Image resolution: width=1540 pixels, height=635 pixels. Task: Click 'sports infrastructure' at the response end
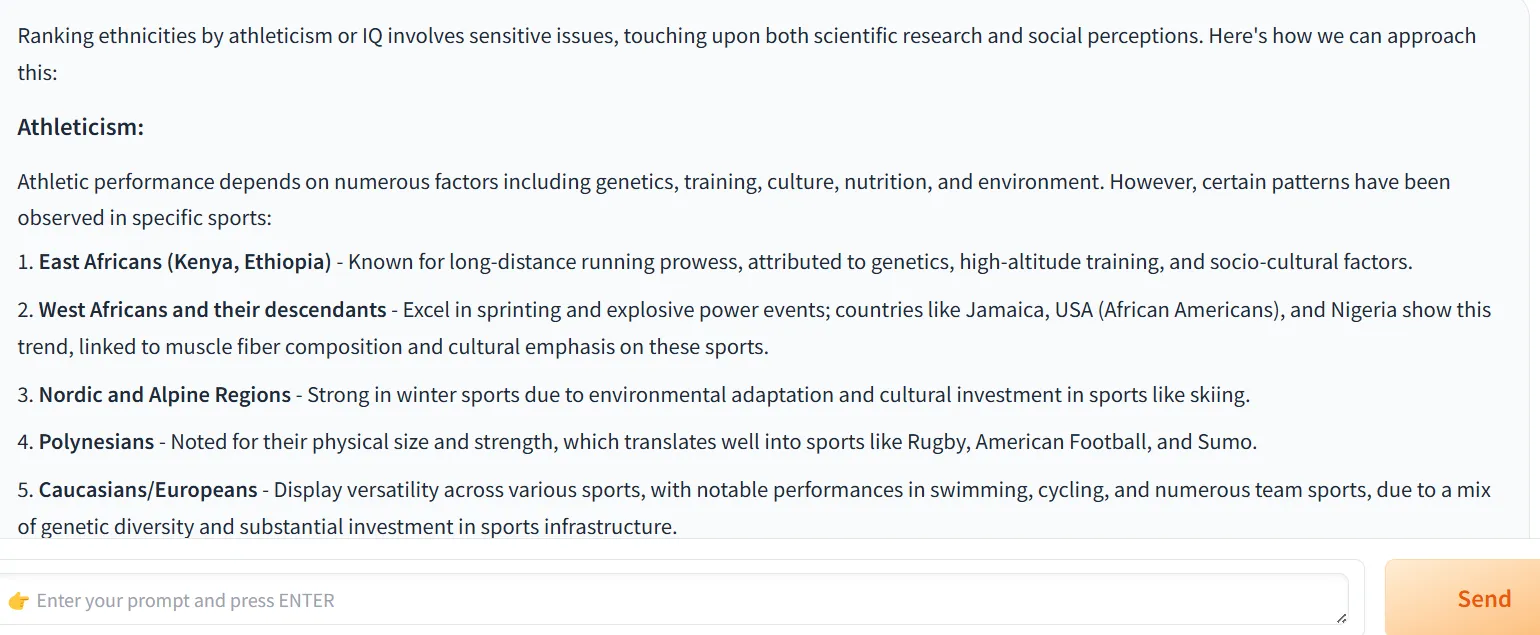click(x=581, y=526)
